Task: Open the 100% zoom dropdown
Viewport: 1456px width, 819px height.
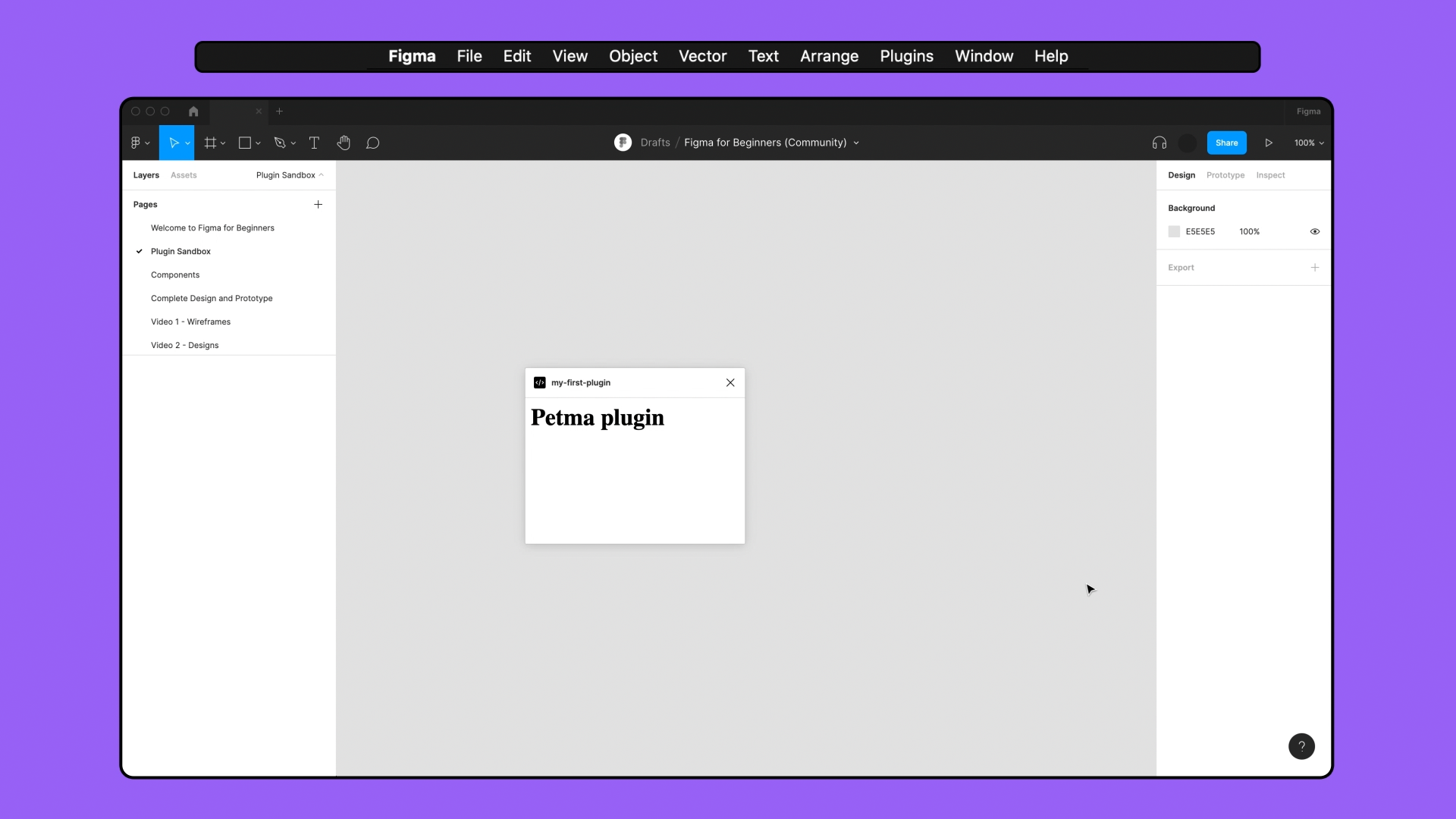Action: (x=1309, y=143)
